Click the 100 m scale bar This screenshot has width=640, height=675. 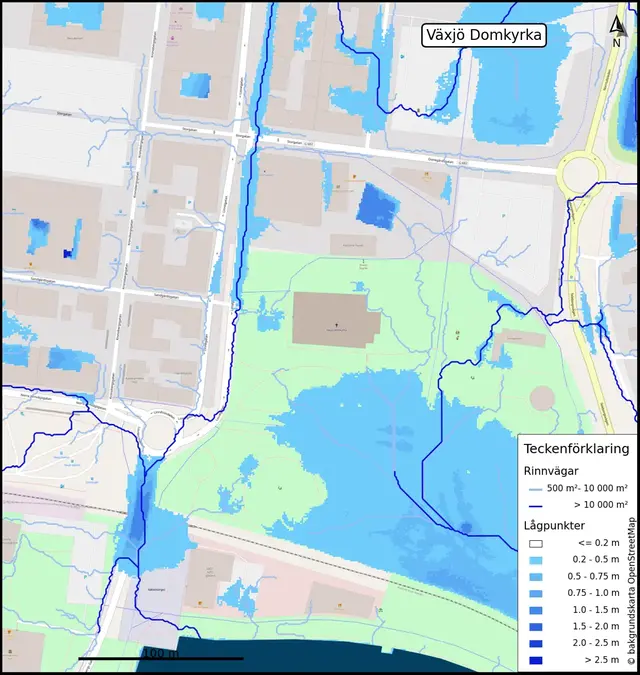click(160, 658)
